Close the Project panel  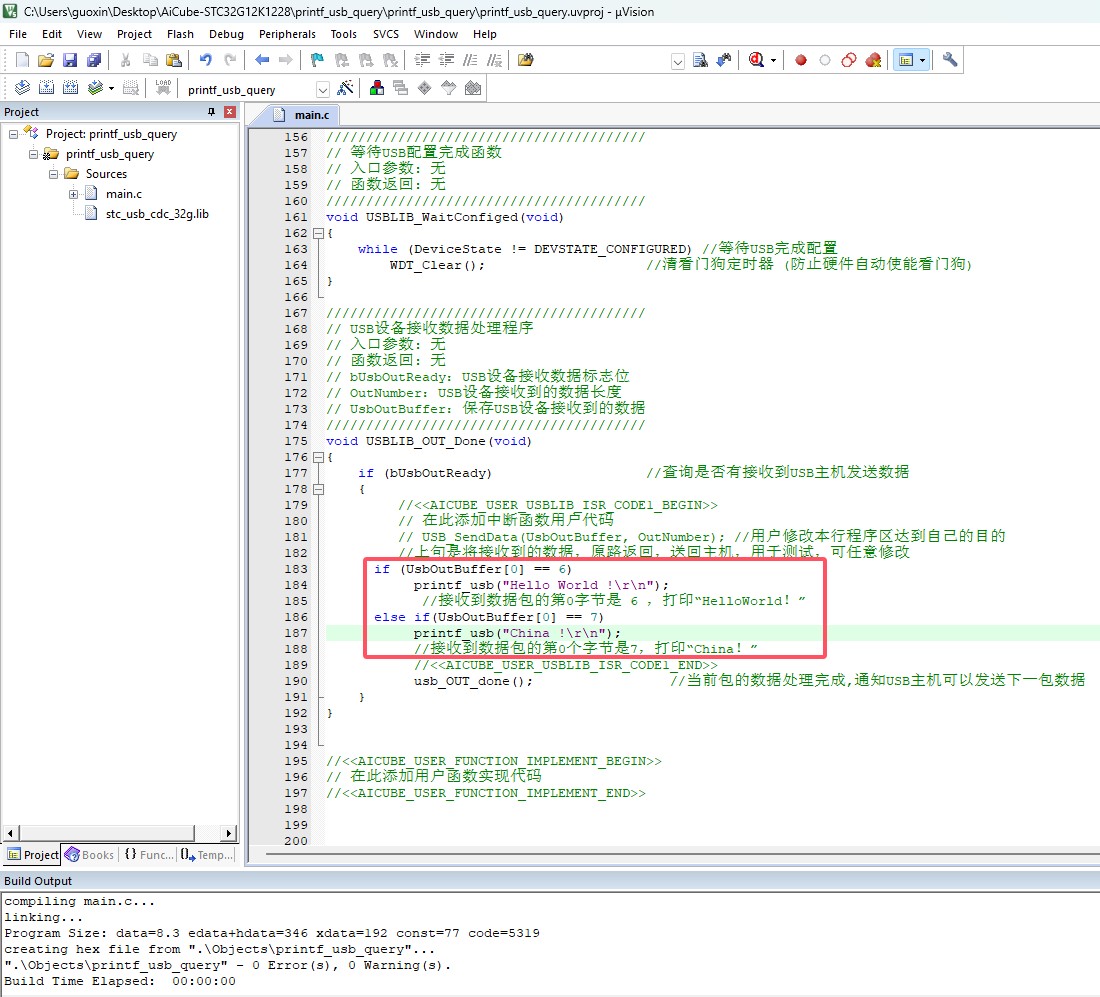[229, 112]
